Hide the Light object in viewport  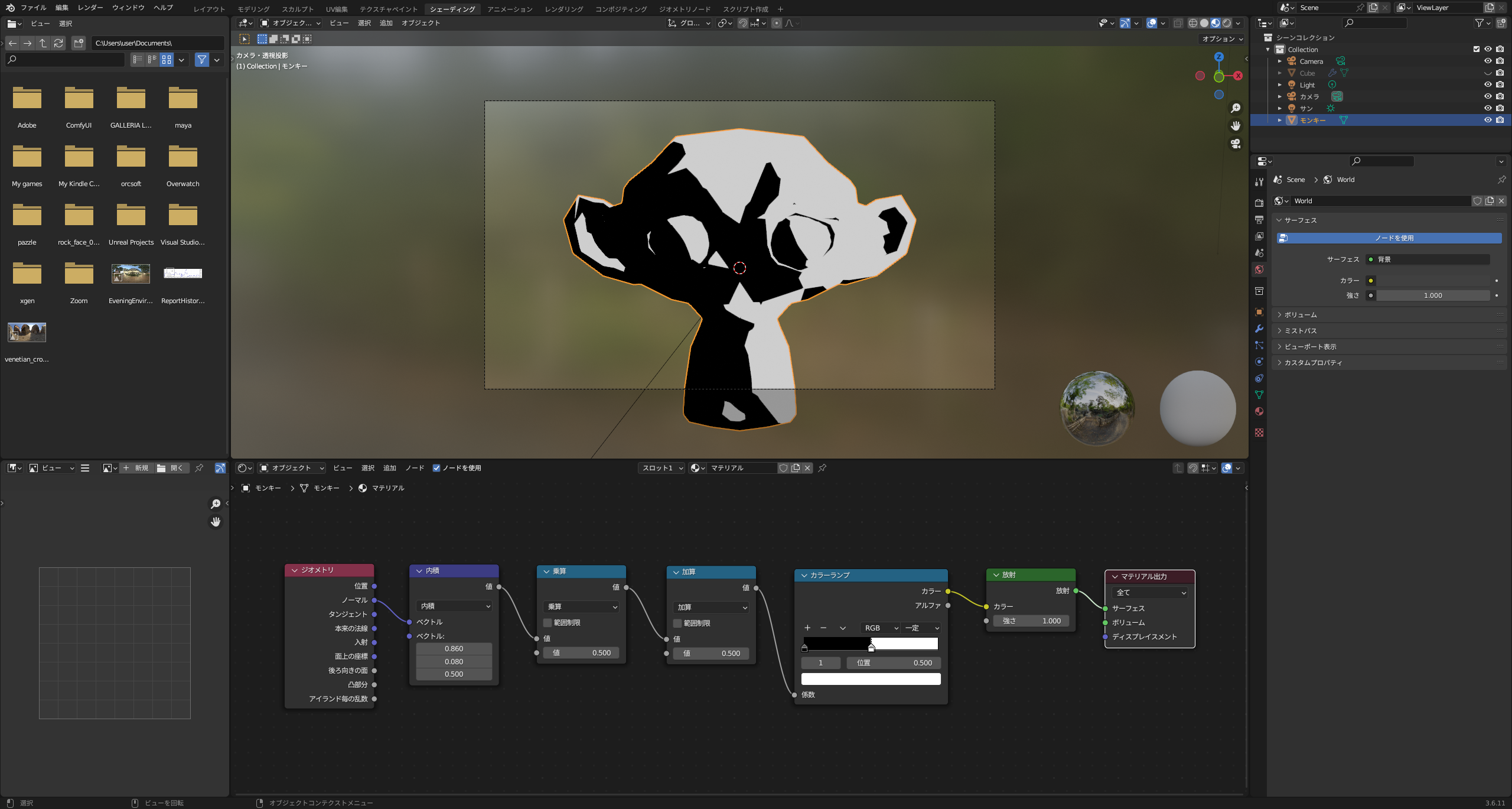(x=1488, y=85)
